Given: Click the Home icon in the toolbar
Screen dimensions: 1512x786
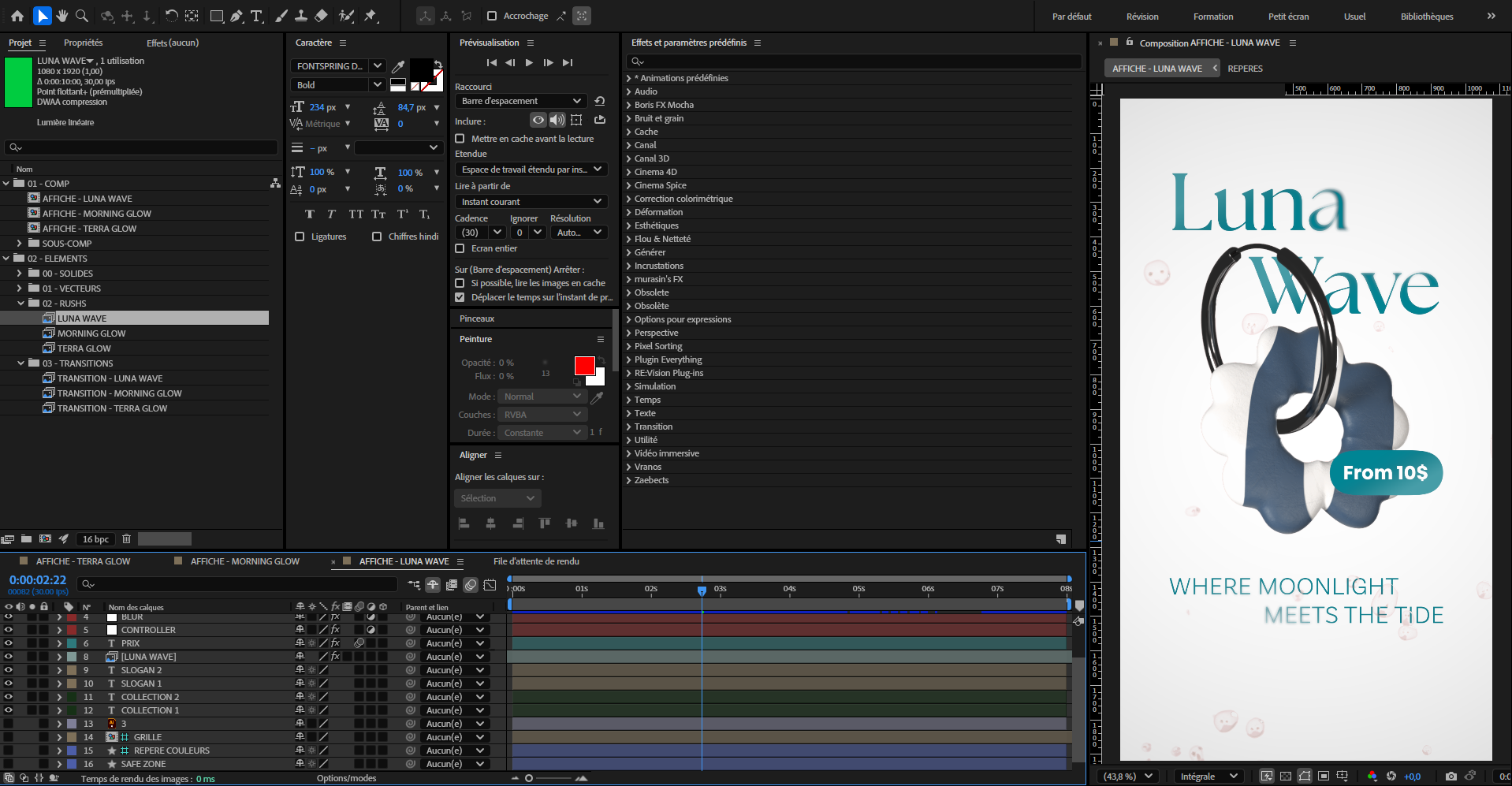Looking at the screenshot, I should 17,16.
